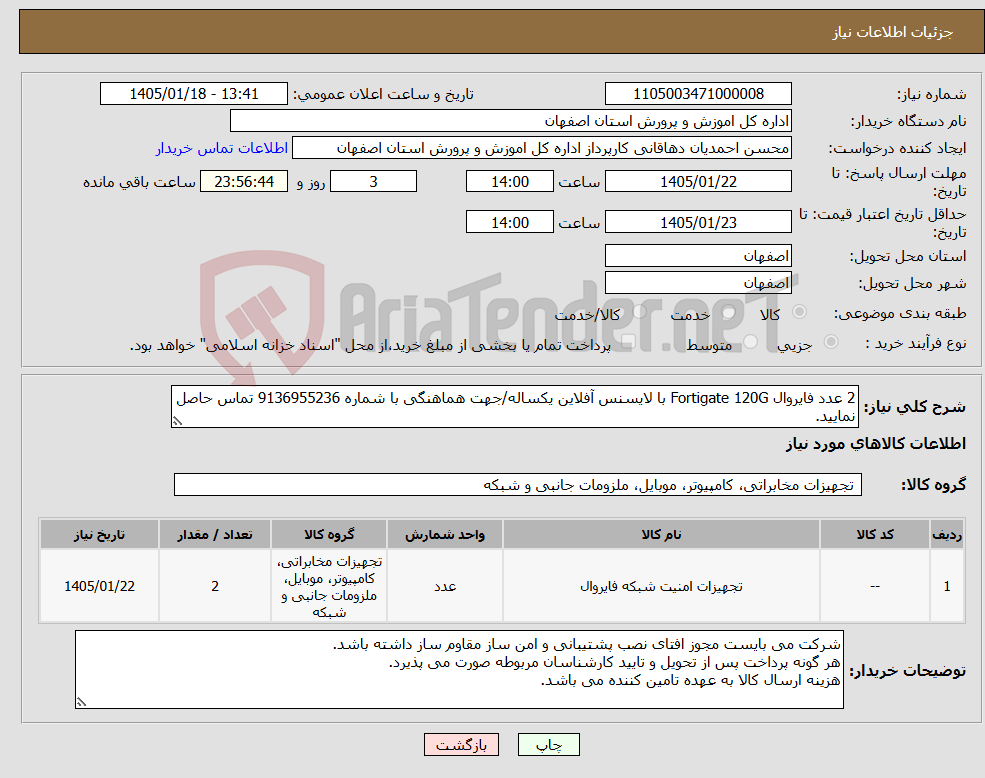Click the گروه کالا column header

[329, 534]
